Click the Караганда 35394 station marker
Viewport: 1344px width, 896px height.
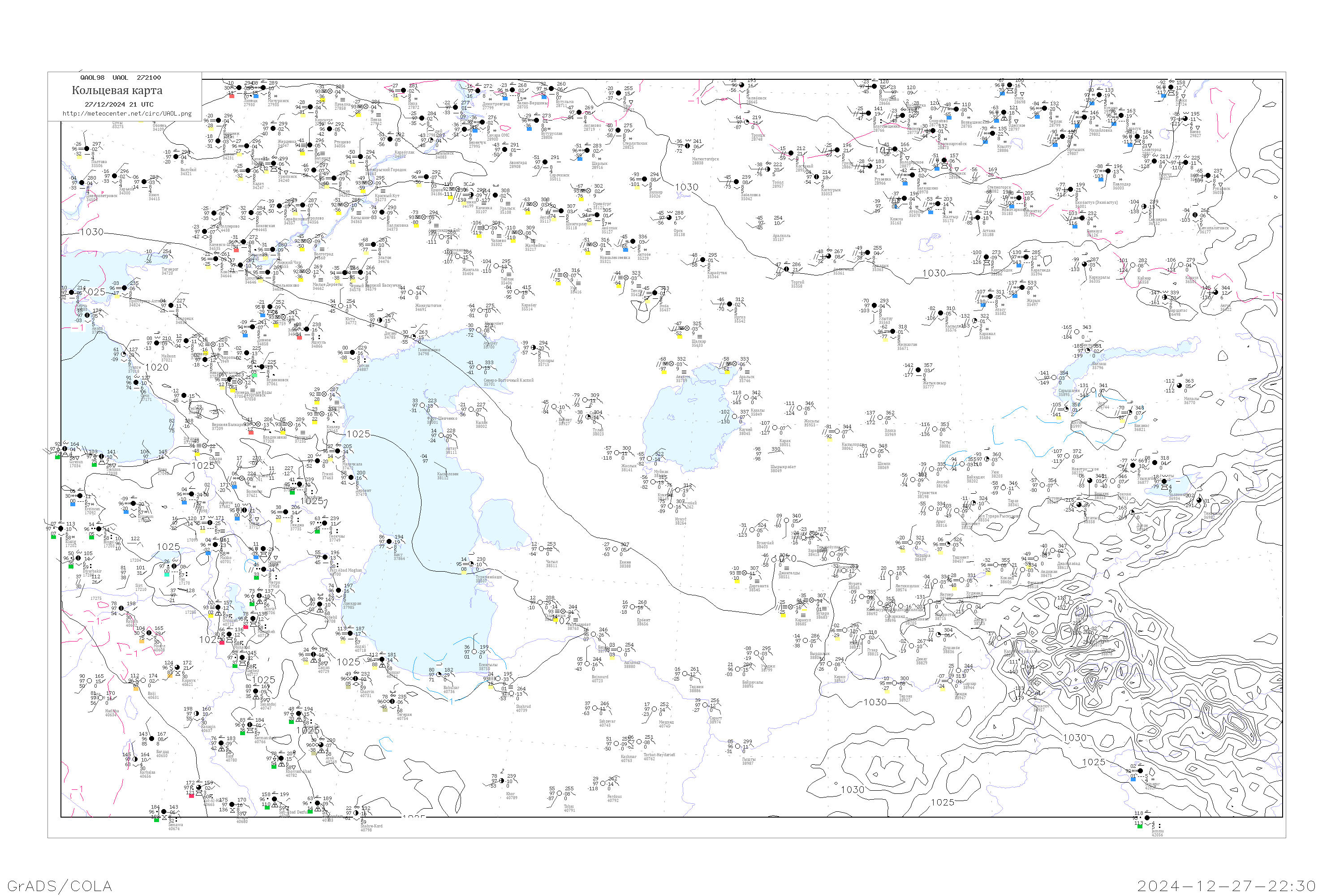pyautogui.click(x=1027, y=257)
